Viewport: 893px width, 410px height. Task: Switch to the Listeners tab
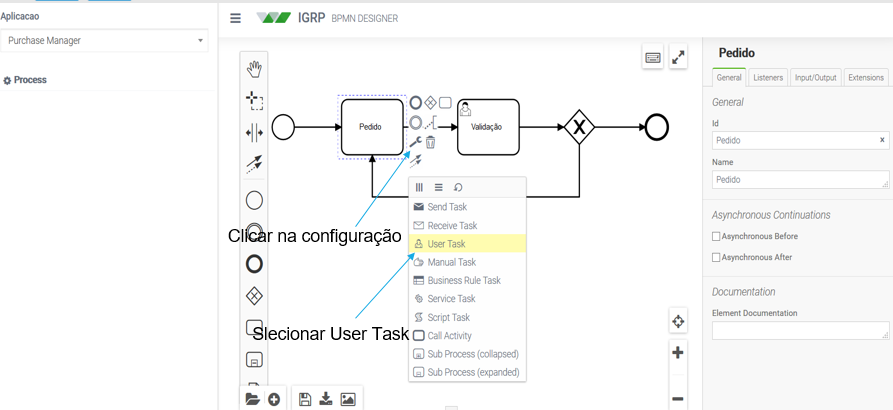[768, 77]
